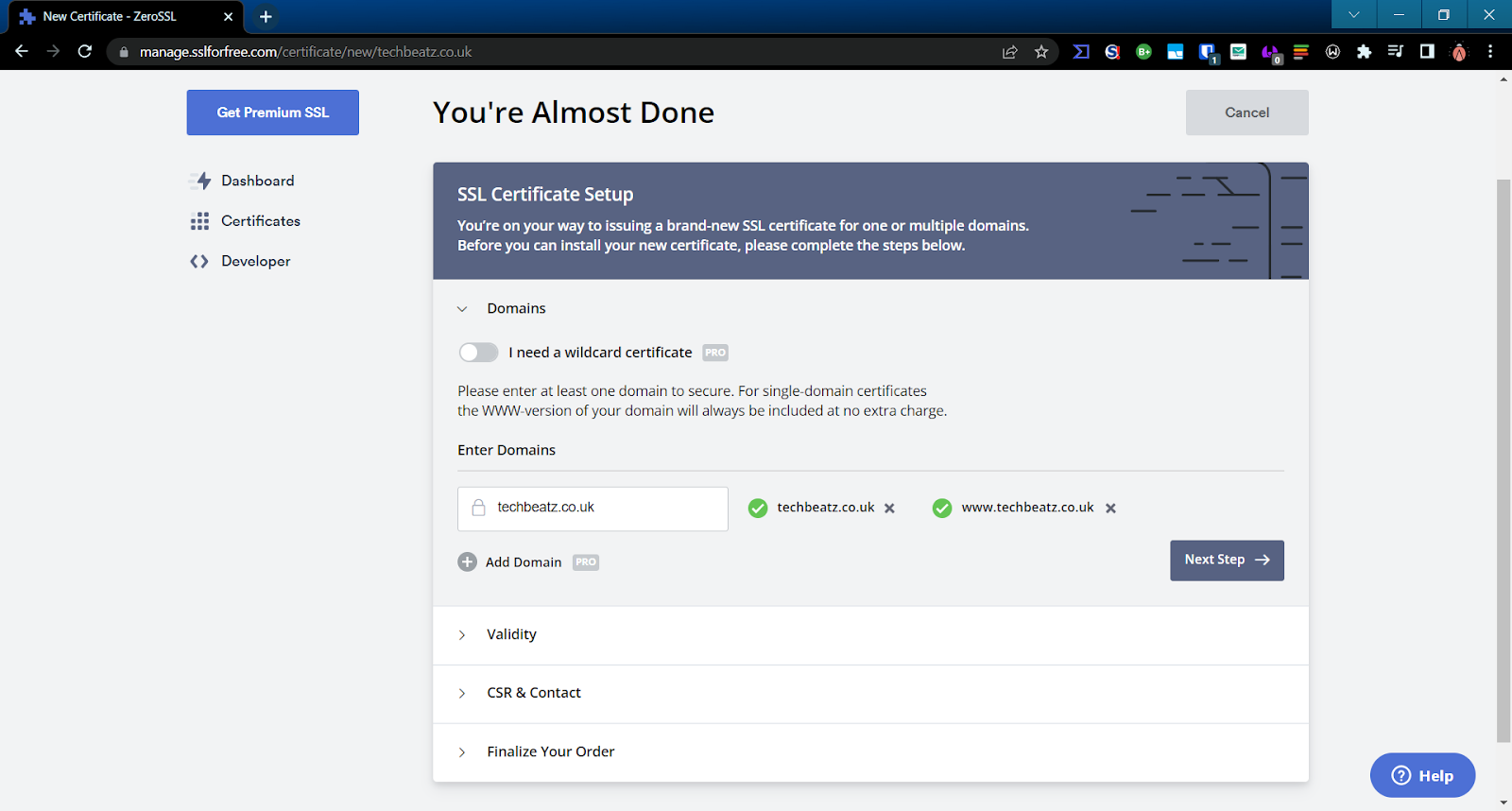Viewport: 1512px width, 811px height.
Task: Click the Get Premium SSL button
Action: coord(272,112)
